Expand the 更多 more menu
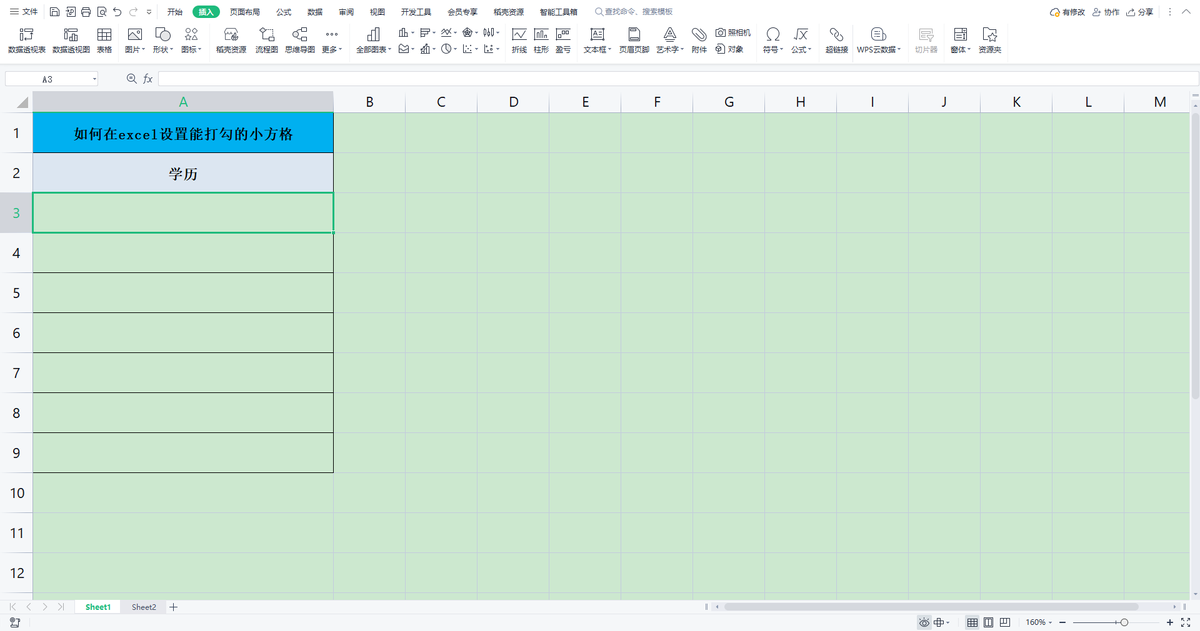Viewport: 1200px width, 631px height. point(332,40)
